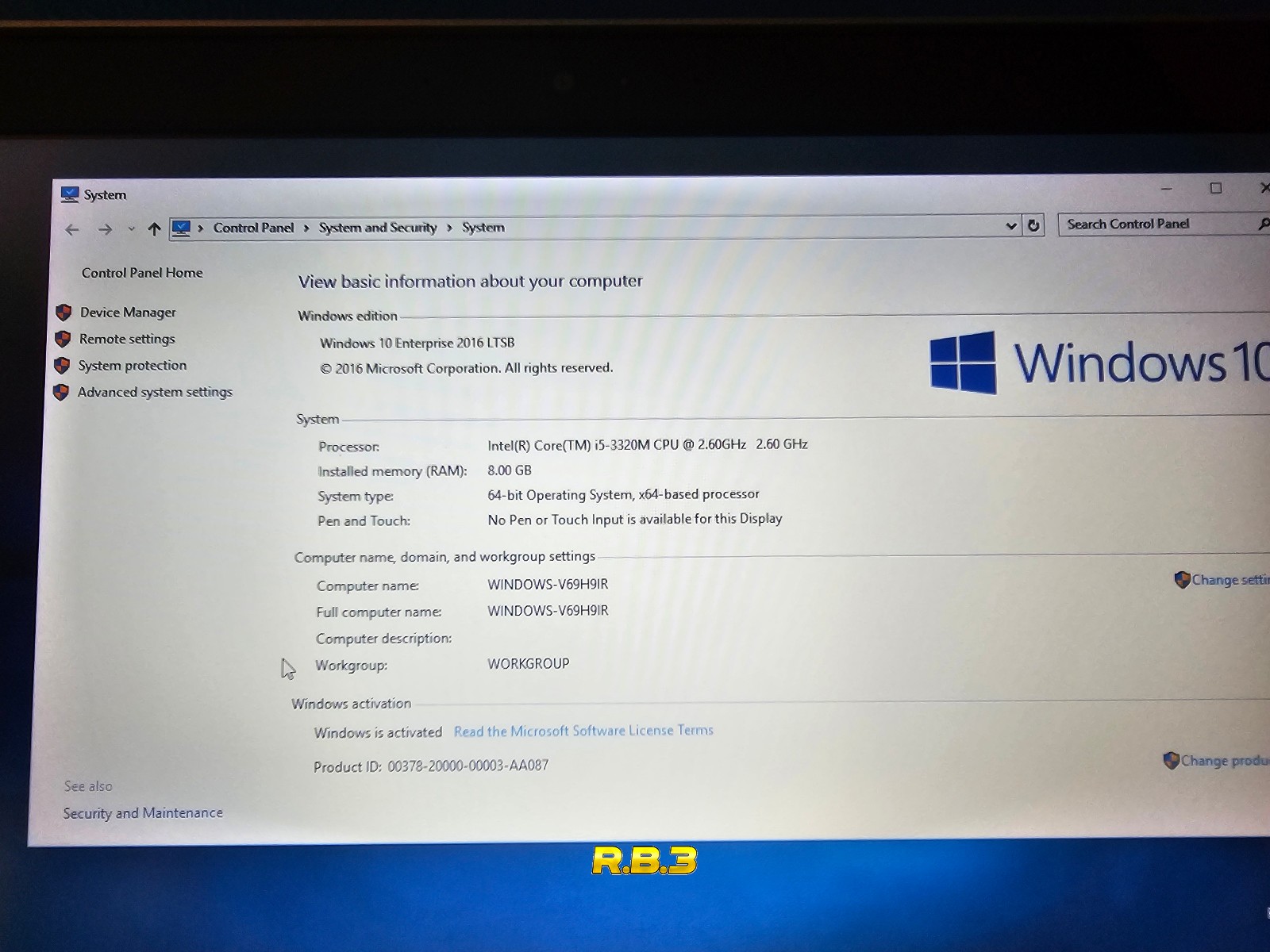The width and height of the screenshot is (1270, 952).
Task: Click shield icon beside Advanced system settings
Action: [60, 393]
